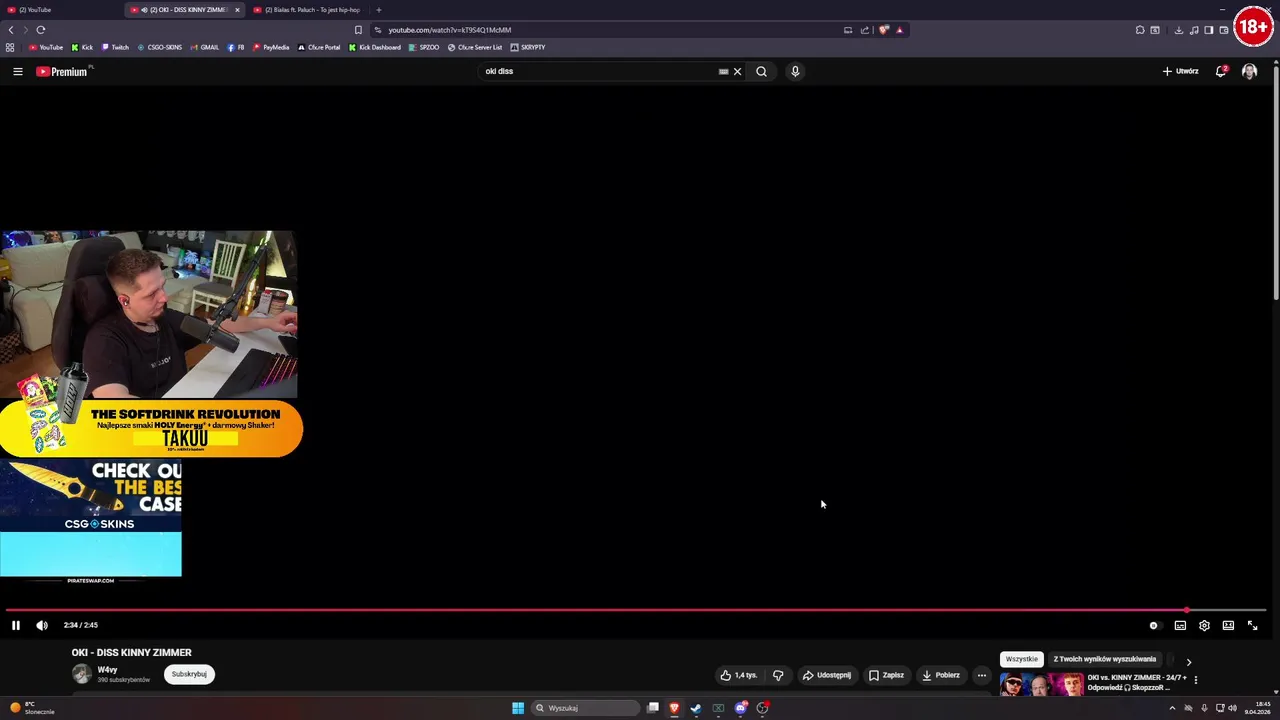Open options for the OKI vs. KINNY ZIMMER video
1280x720 pixels.
click(x=1195, y=680)
